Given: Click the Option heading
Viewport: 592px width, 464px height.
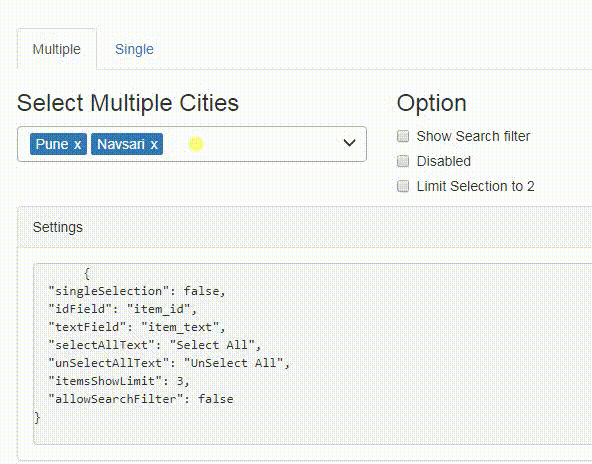Looking at the screenshot, I should pyautogui.click(x=432, y=103).
